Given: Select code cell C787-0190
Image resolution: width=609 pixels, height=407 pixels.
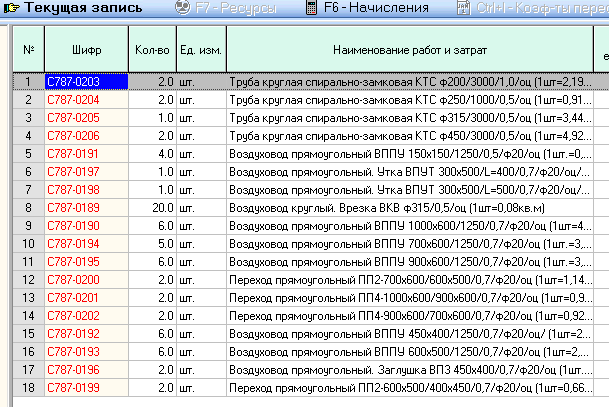Looking at the screenshot, I should tap(87, 226).
